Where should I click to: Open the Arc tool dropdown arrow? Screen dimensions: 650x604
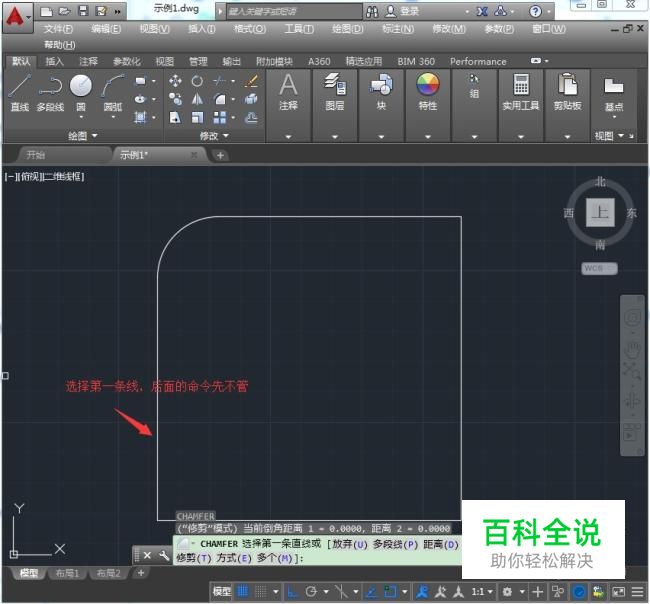(x=113, y=117)
